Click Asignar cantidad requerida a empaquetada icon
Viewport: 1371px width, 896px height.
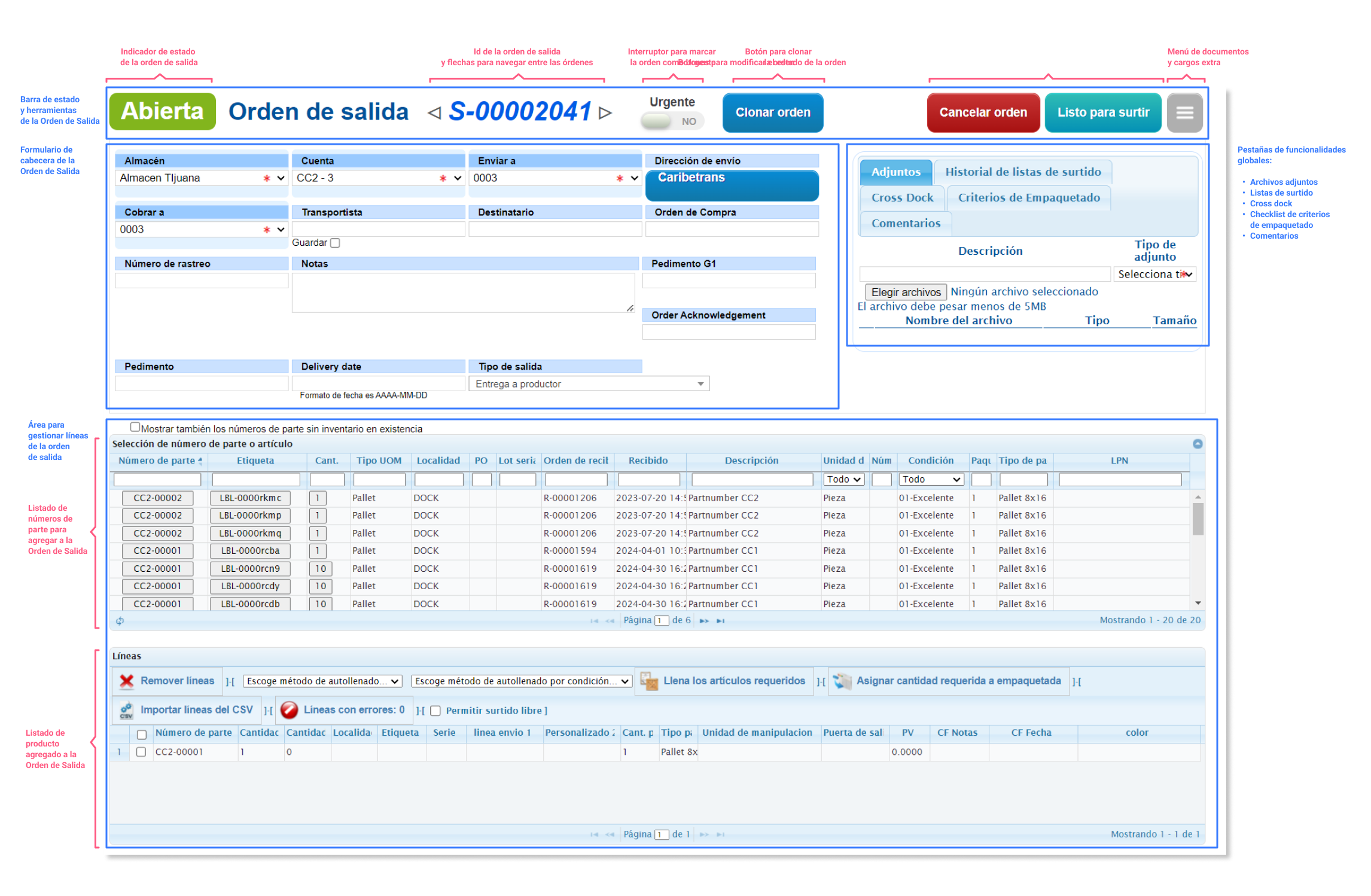click(x=842, y=681)
